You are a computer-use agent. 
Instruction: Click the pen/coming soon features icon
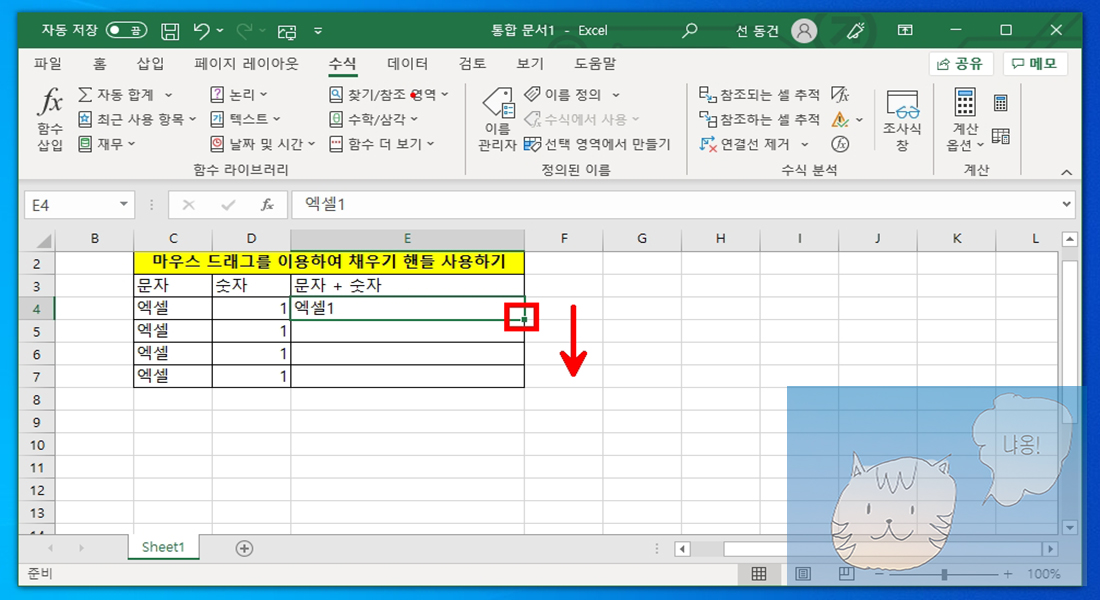pyautogui.click(x=855, y=30)
